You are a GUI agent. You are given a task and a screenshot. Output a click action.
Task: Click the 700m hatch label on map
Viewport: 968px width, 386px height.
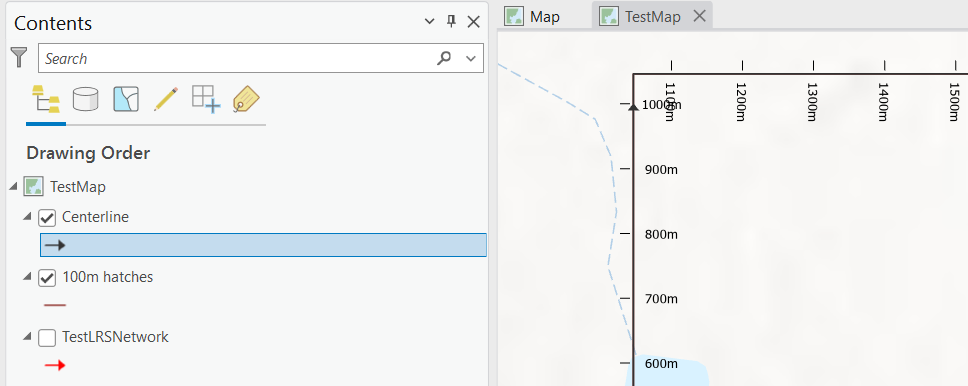click(x=661, y=299)
